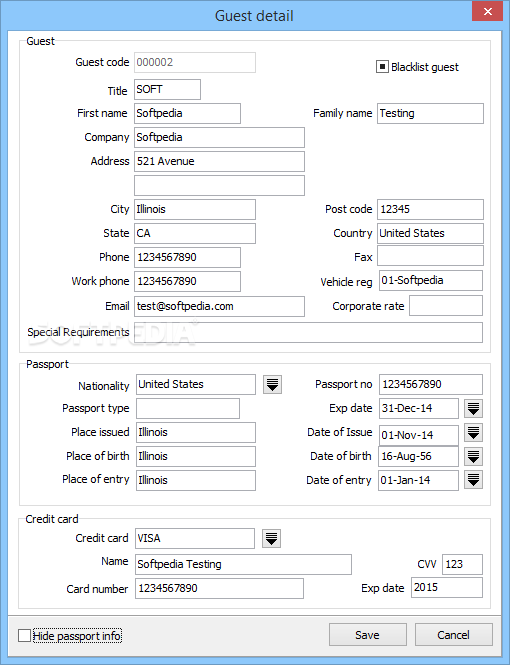Enable the Hide passport info checkbox

pos(25,636)
